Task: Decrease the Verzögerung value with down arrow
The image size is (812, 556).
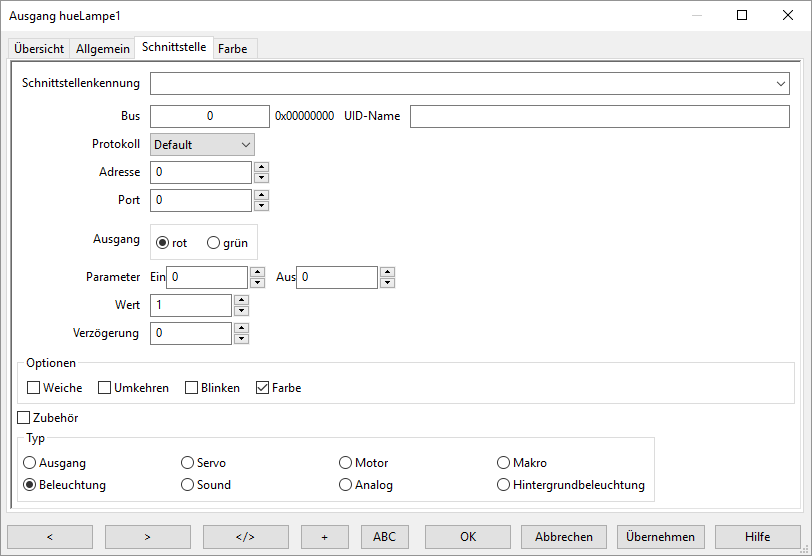Action: tap(241, 338)
